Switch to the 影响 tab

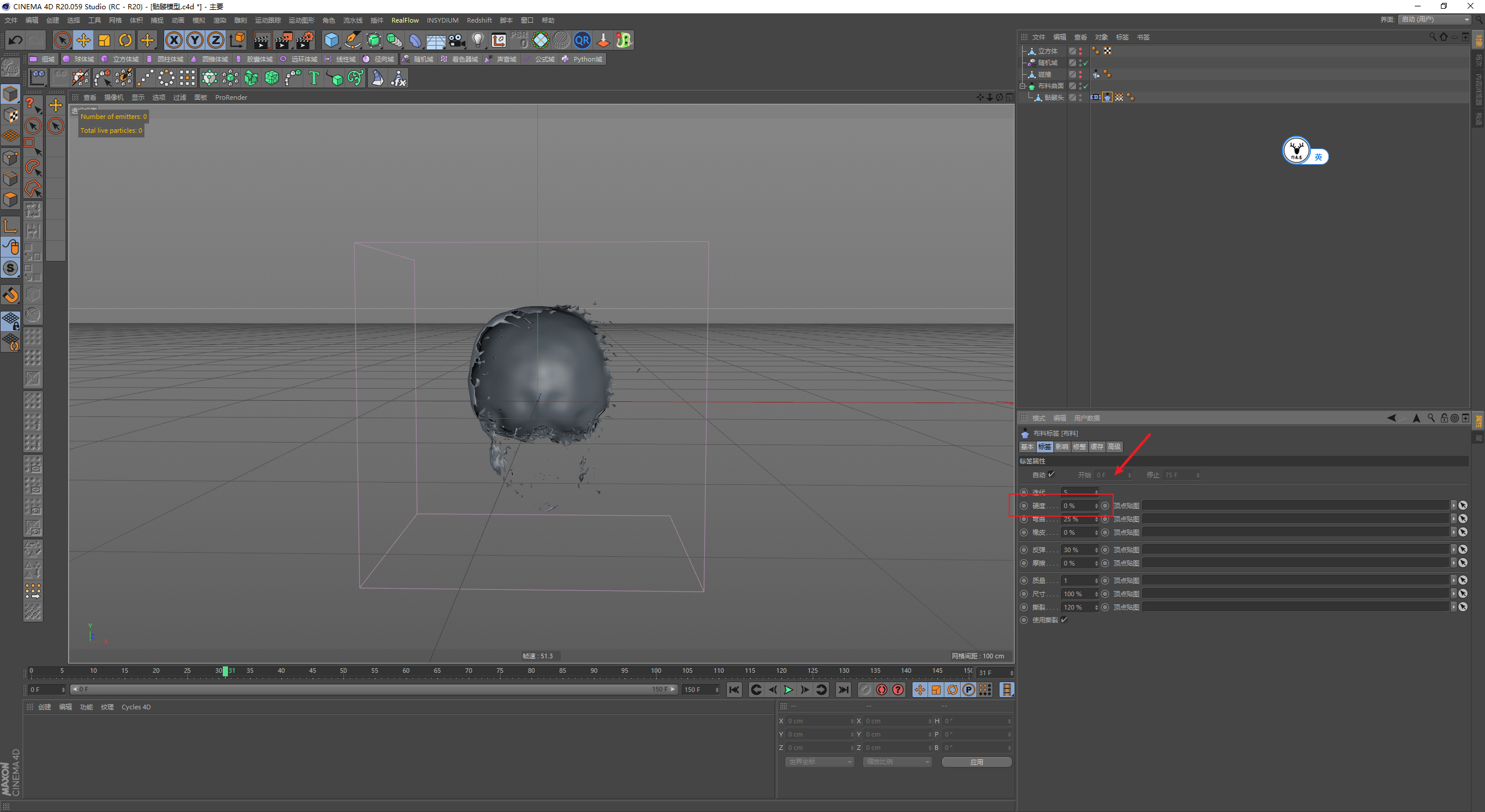1062,447
